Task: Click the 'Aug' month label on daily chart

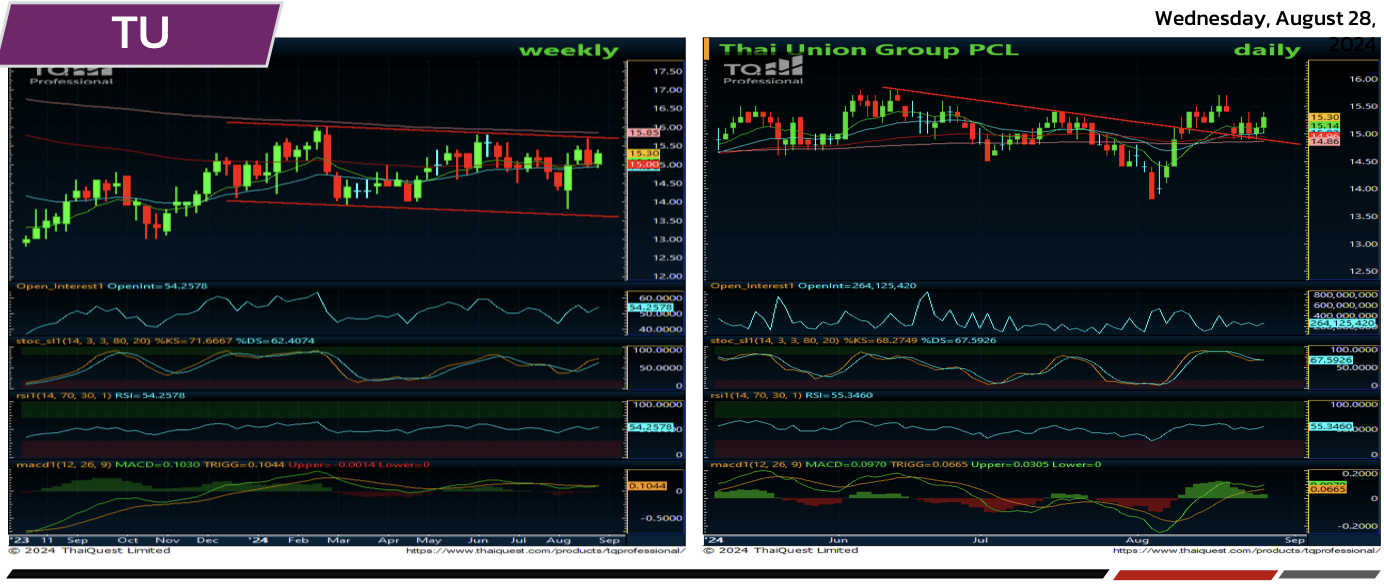Action: coord(1138,540)
